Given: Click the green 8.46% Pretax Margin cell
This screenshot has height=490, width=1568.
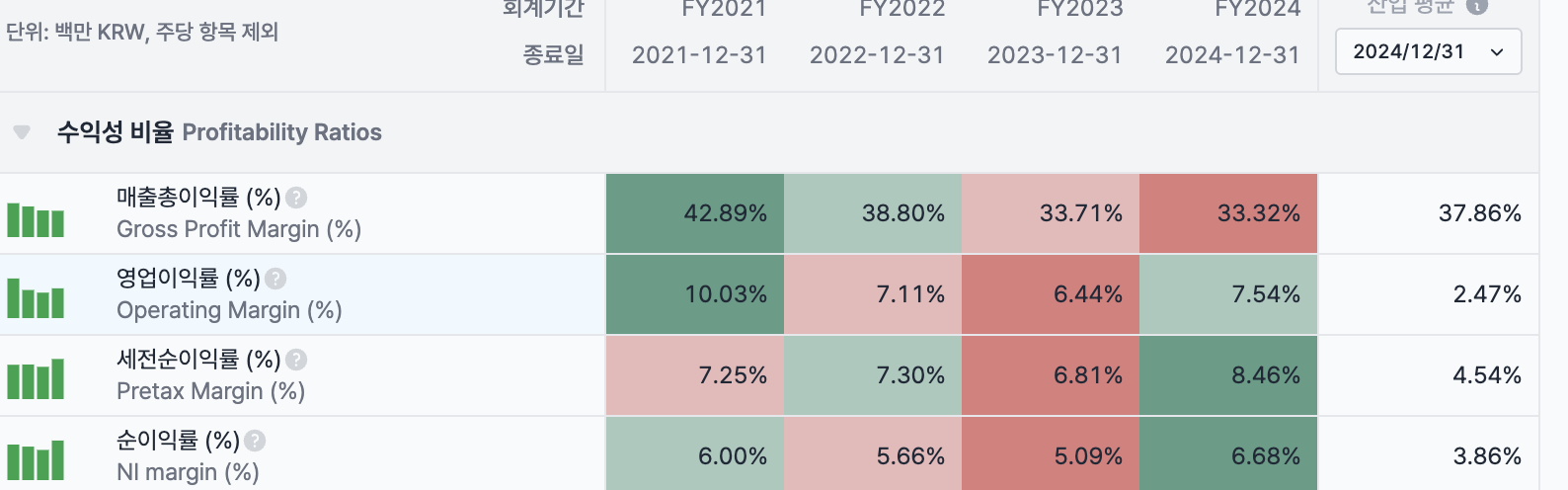Looking at the screenshot, I should (x=1228, y=375).
